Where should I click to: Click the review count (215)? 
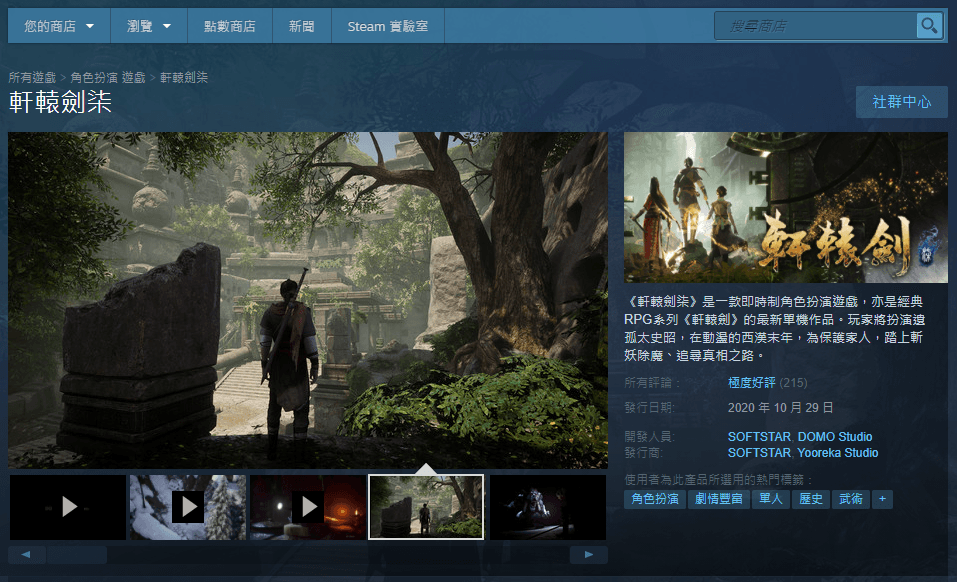[x=793, y=383]
